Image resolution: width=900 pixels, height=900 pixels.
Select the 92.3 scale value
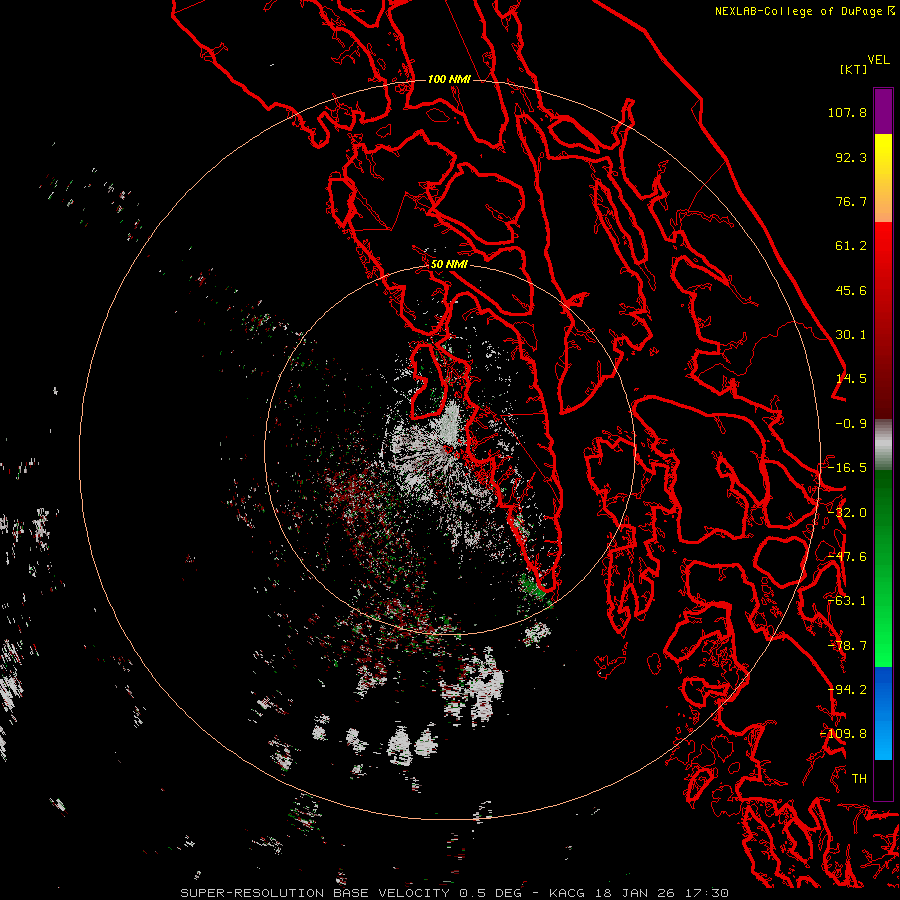pyautogui.click(x=851, y=157)
